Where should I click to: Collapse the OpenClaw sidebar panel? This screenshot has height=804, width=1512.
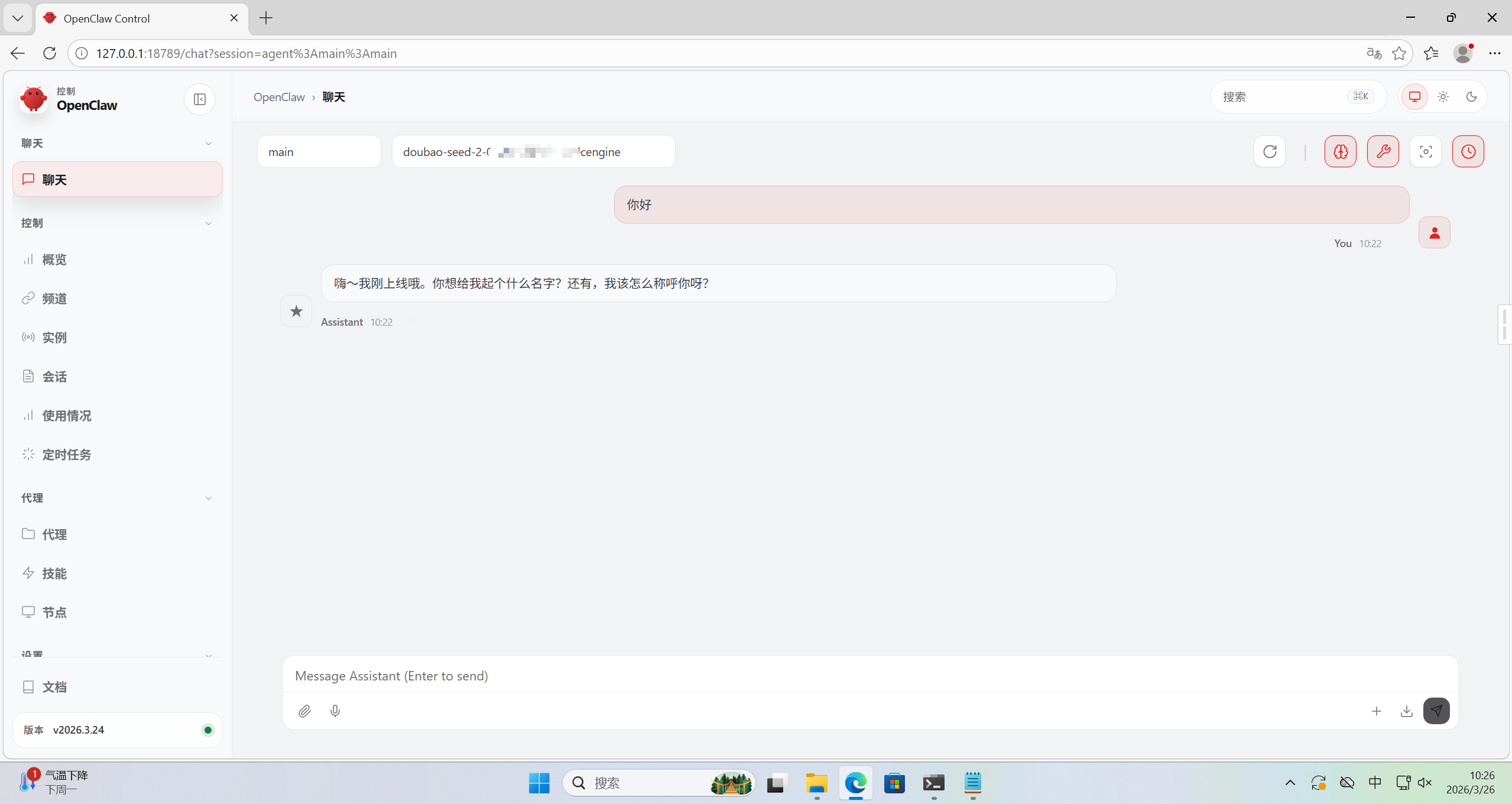tap(200, 99)
